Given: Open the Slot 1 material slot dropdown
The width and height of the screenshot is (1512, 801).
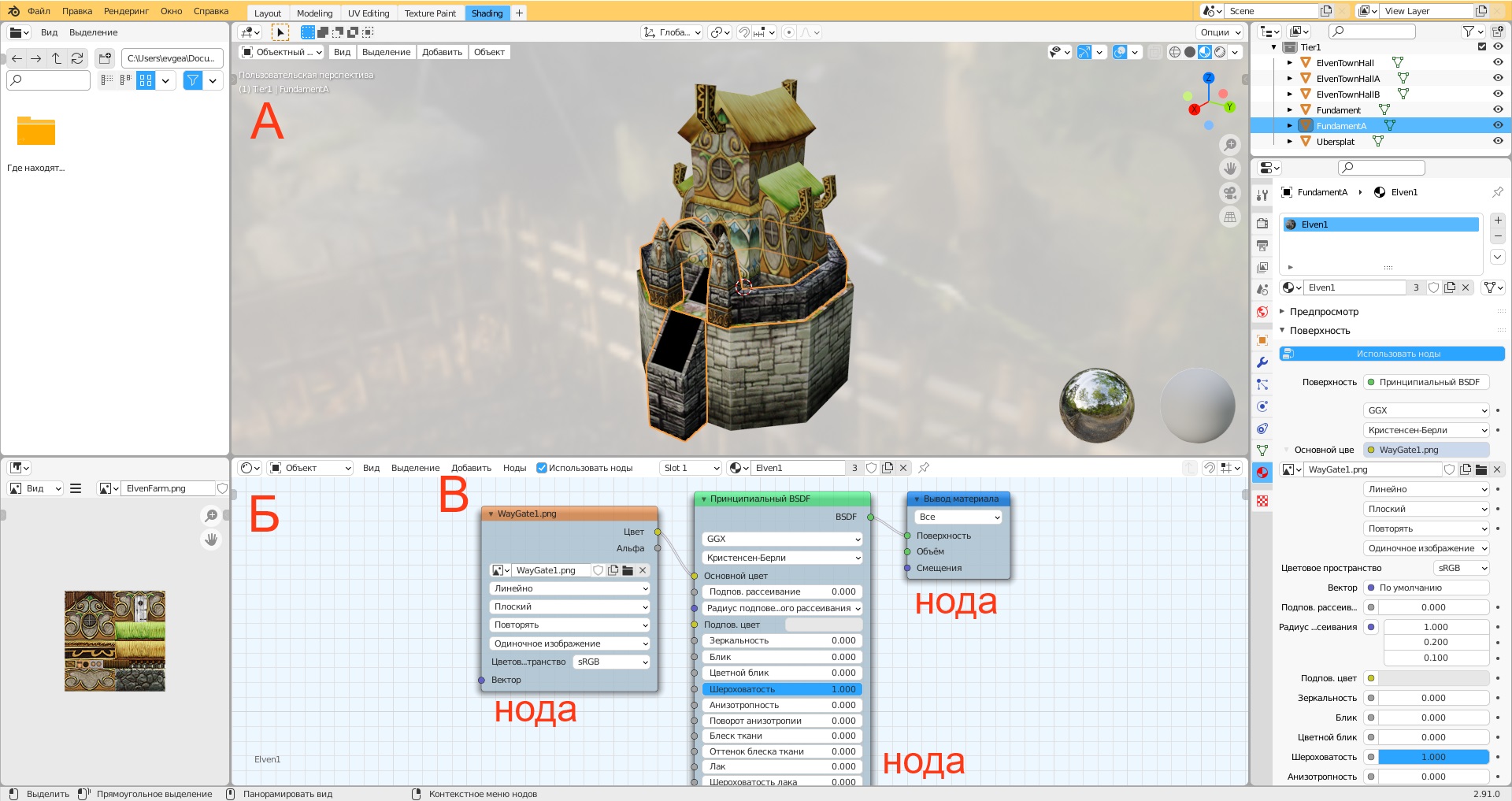Looking at the screenshot, I should [x=691, y=468].
